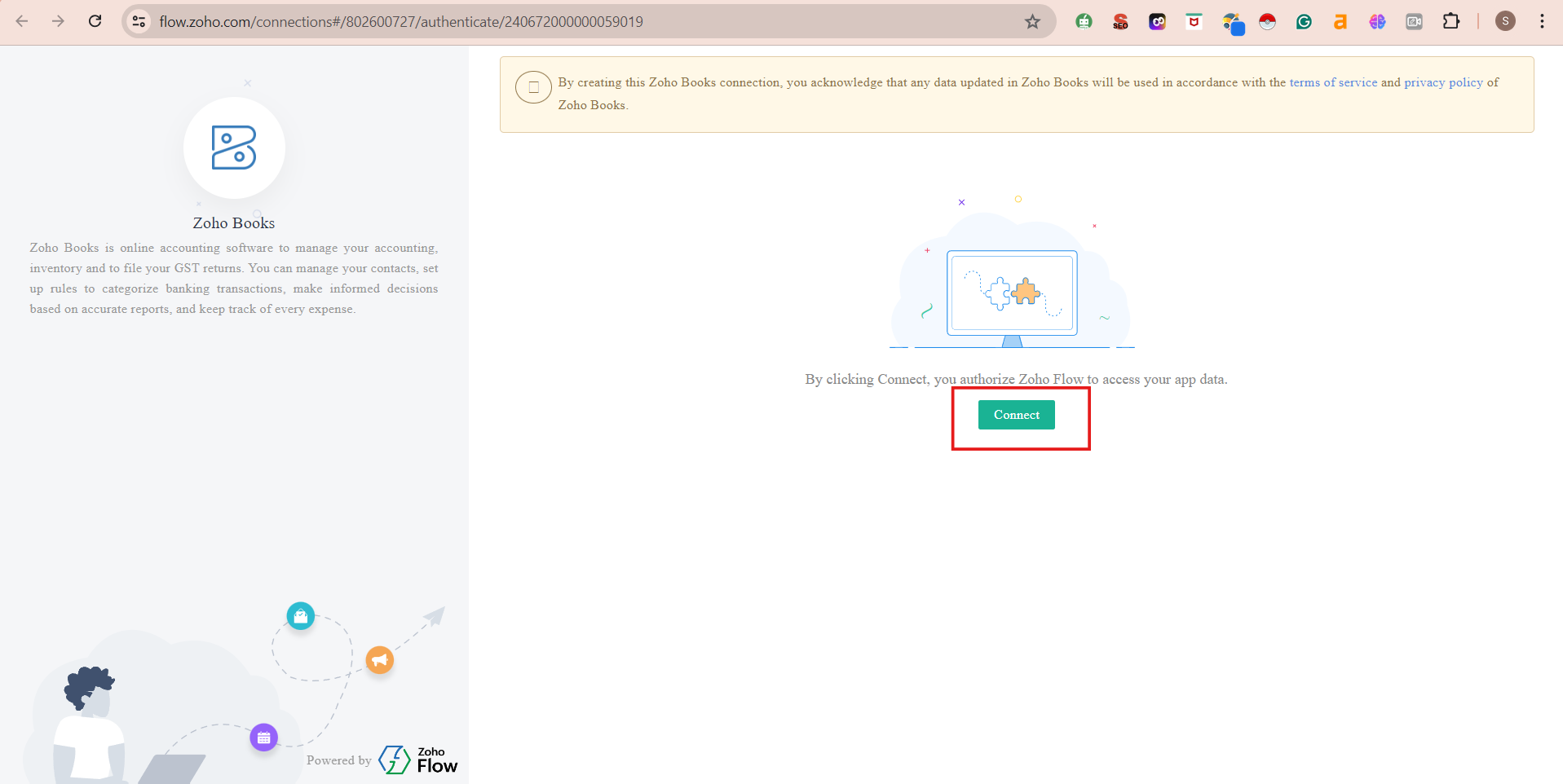Open the color palette extension with blue square
The image size is (1563, 784).
point(1233,23)
